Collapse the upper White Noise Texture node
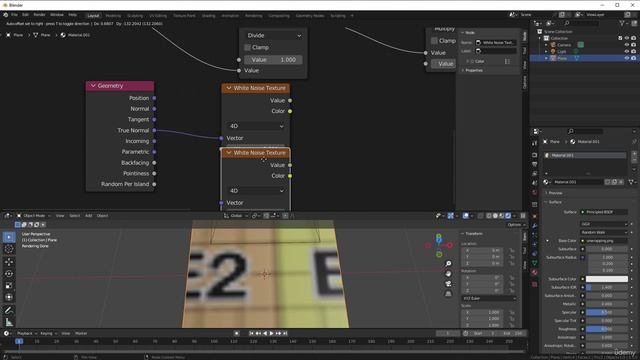 [229, 88]
